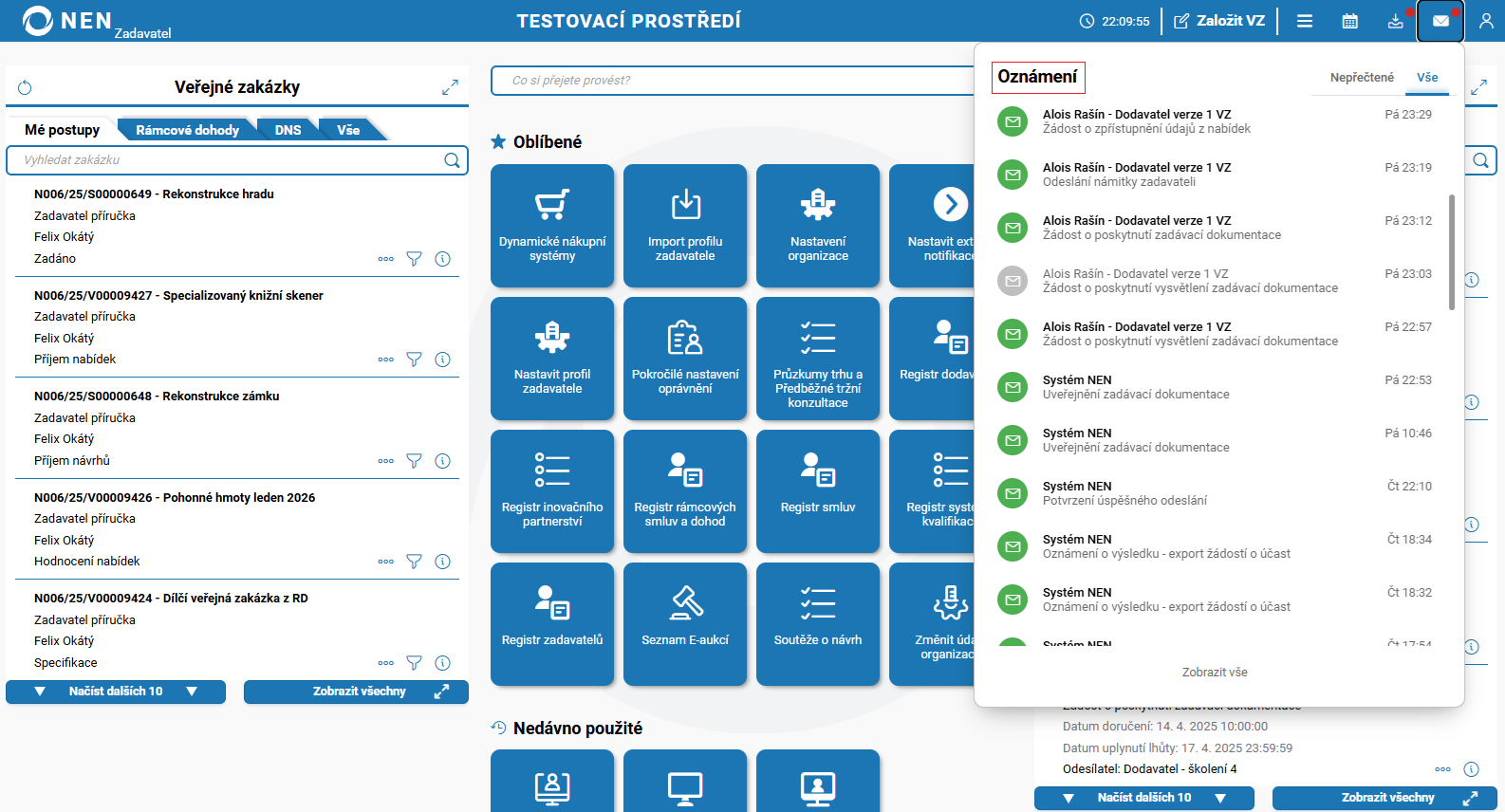Show Vše tab in Oznámení panel

1427,78
